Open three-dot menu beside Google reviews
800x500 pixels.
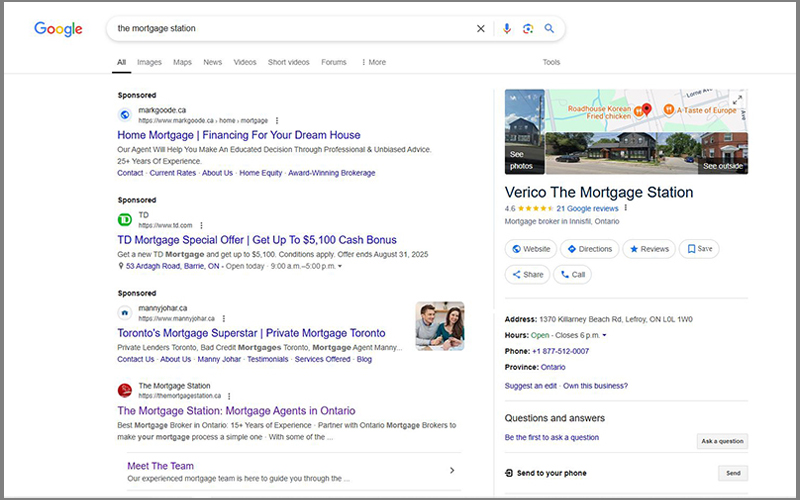click(x=626, y=208)
